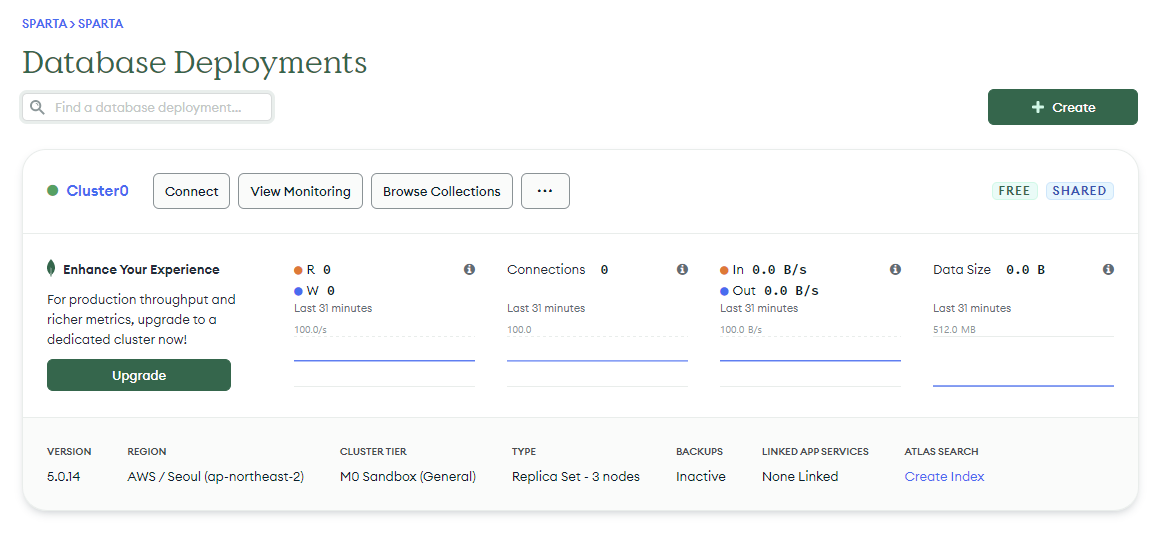Click the Out 0.0 B/s metric
Image resolution: width=1158 pixels, height=547 pixels.
point(770,291)
